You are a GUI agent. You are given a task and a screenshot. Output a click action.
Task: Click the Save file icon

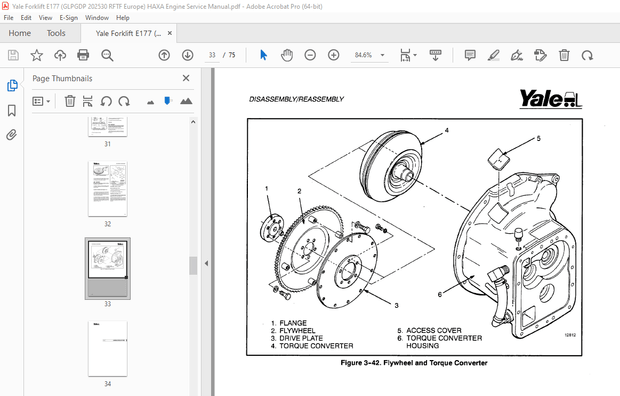(13, 55)
